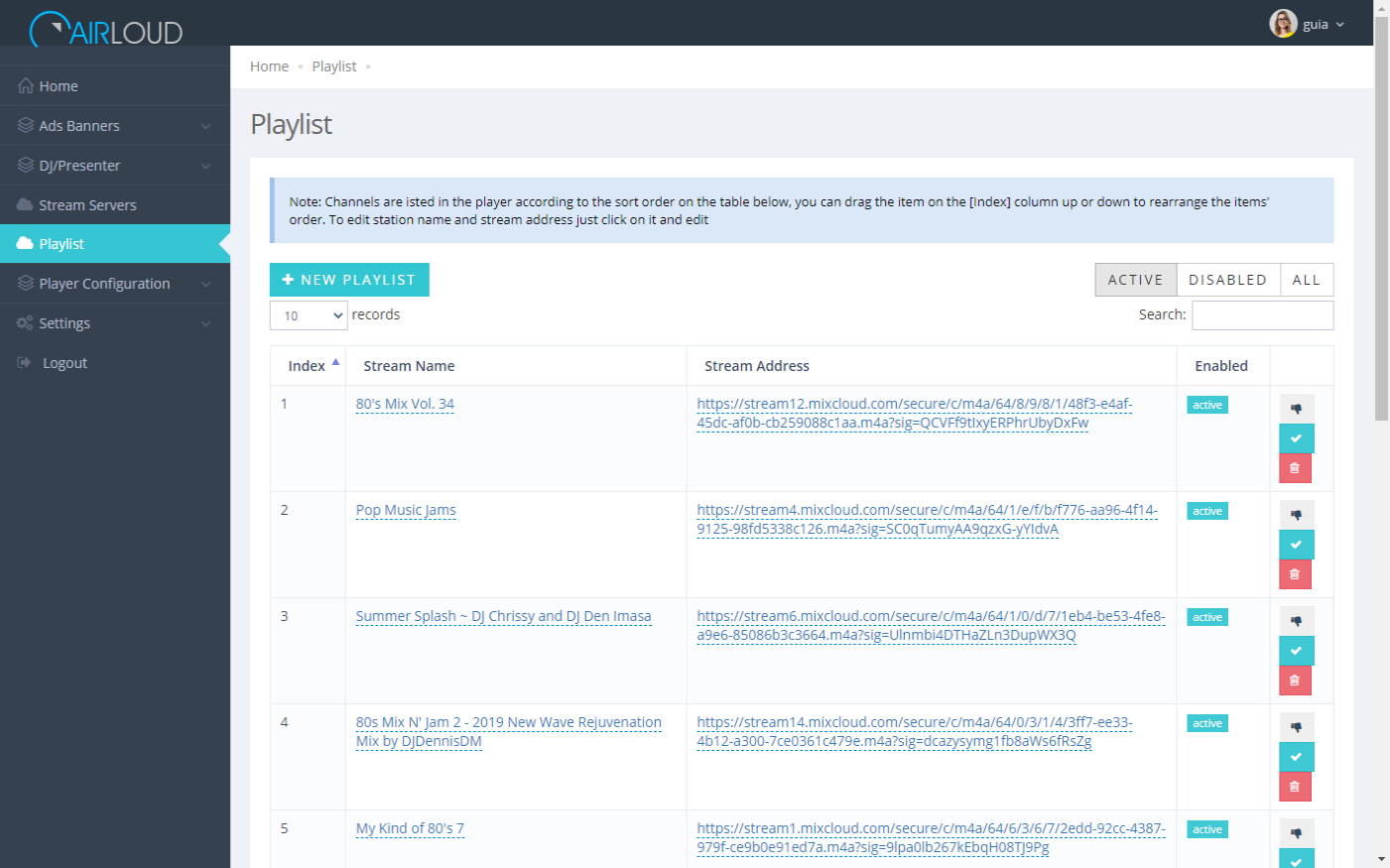Edit stream4.mixcloud.com stream address
This screenshot has height=868, width=1390.
[x=927, y=519]
